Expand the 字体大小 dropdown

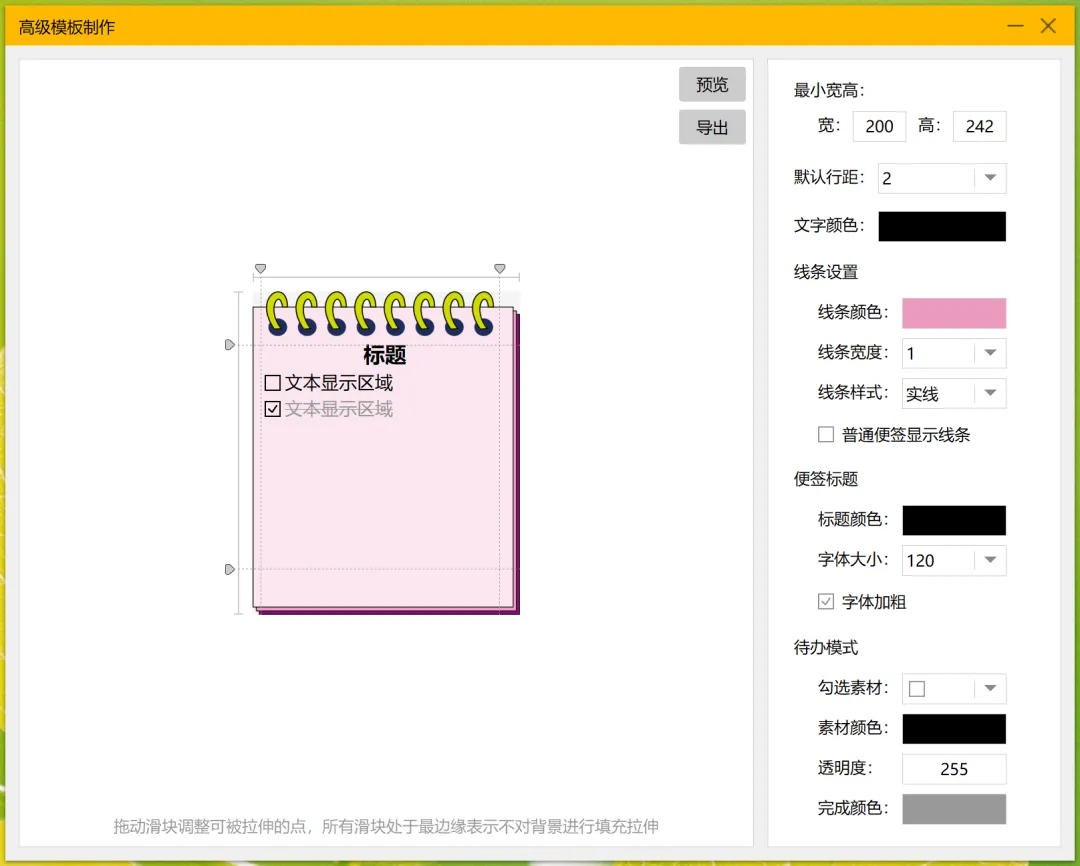(990, 560)
